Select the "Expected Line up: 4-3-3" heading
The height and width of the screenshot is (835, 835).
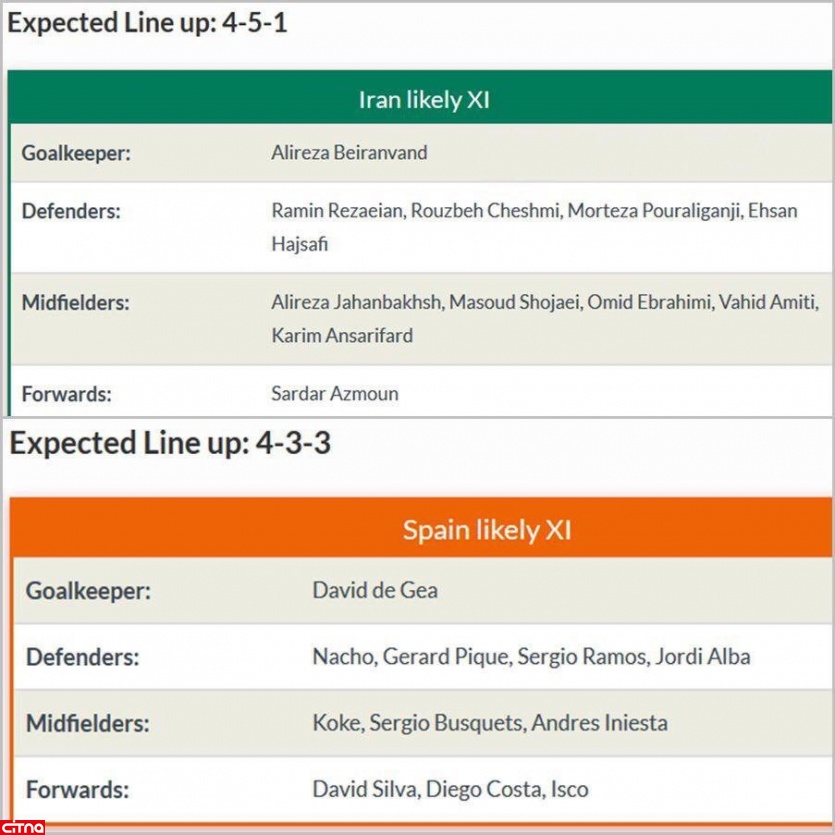pos(170,443)
